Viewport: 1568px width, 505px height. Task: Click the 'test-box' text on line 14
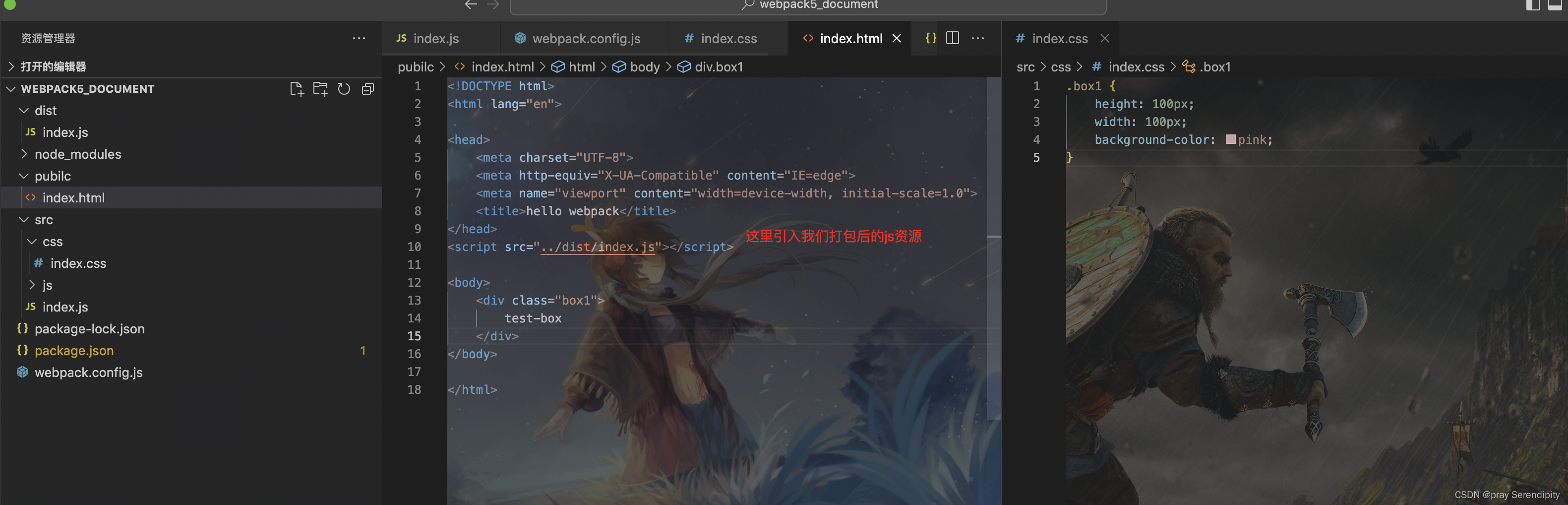(x=533, y=318)
